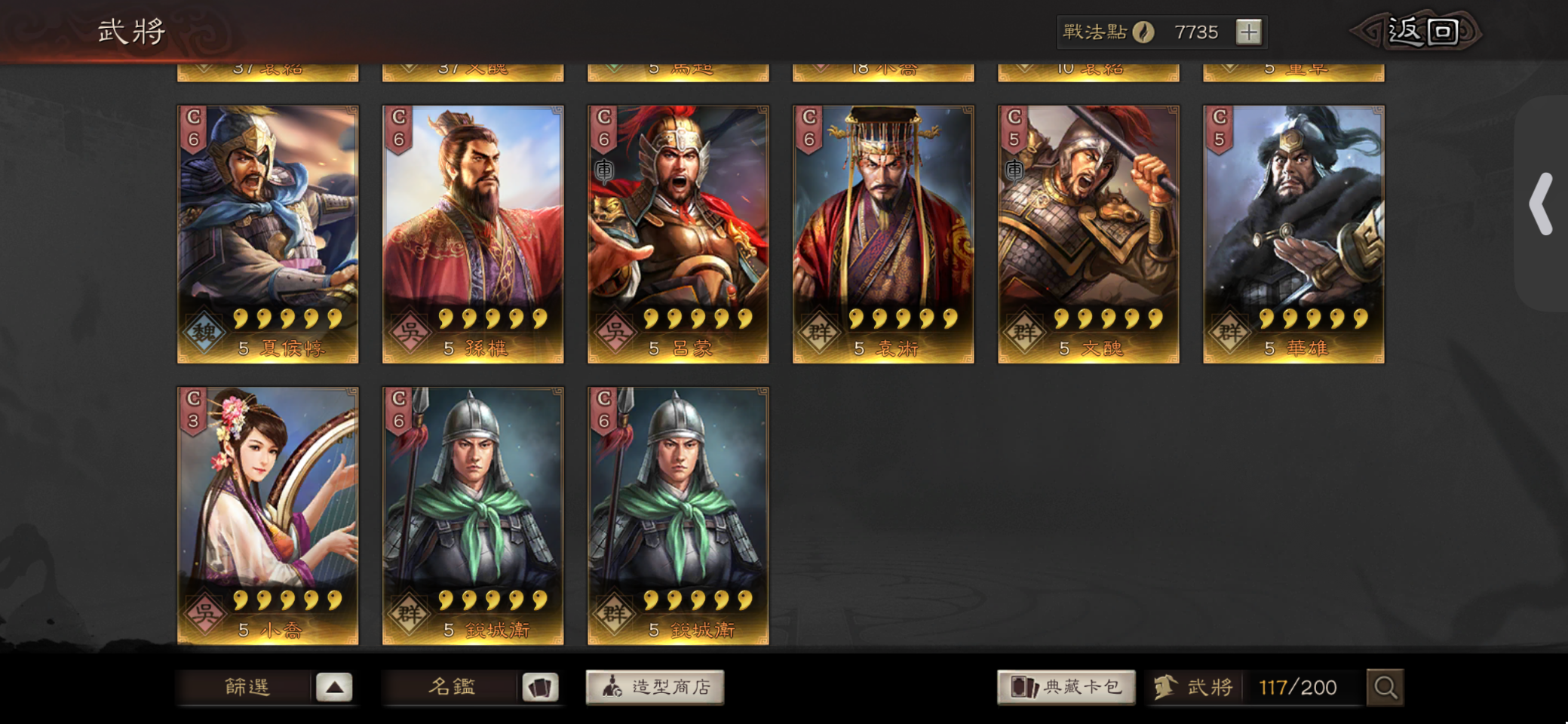Click the 返回 back button

tap(1418, 32)
